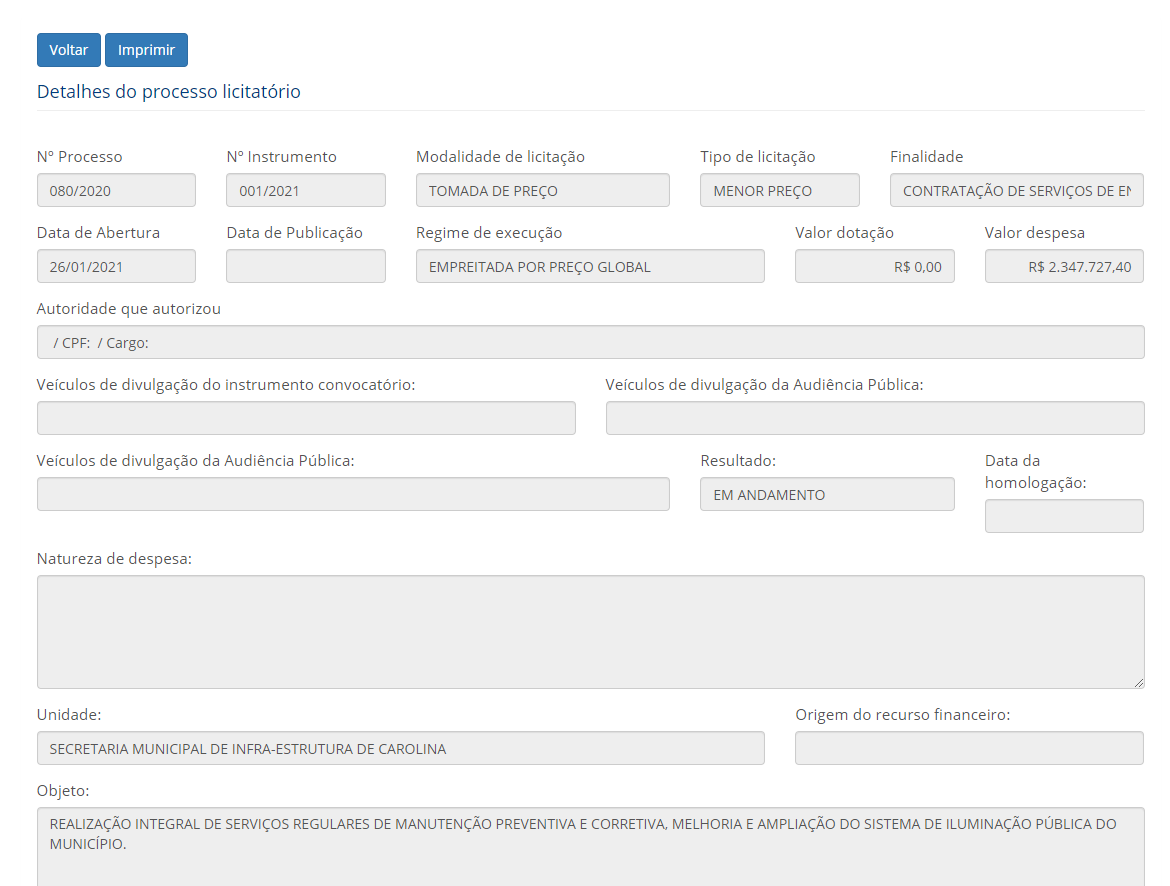Screen dimensions: 1170x886
Task: Click the Finalidade field CONTRATAÇÃO DE SERVIÇOS
Action: [1016, 190]
